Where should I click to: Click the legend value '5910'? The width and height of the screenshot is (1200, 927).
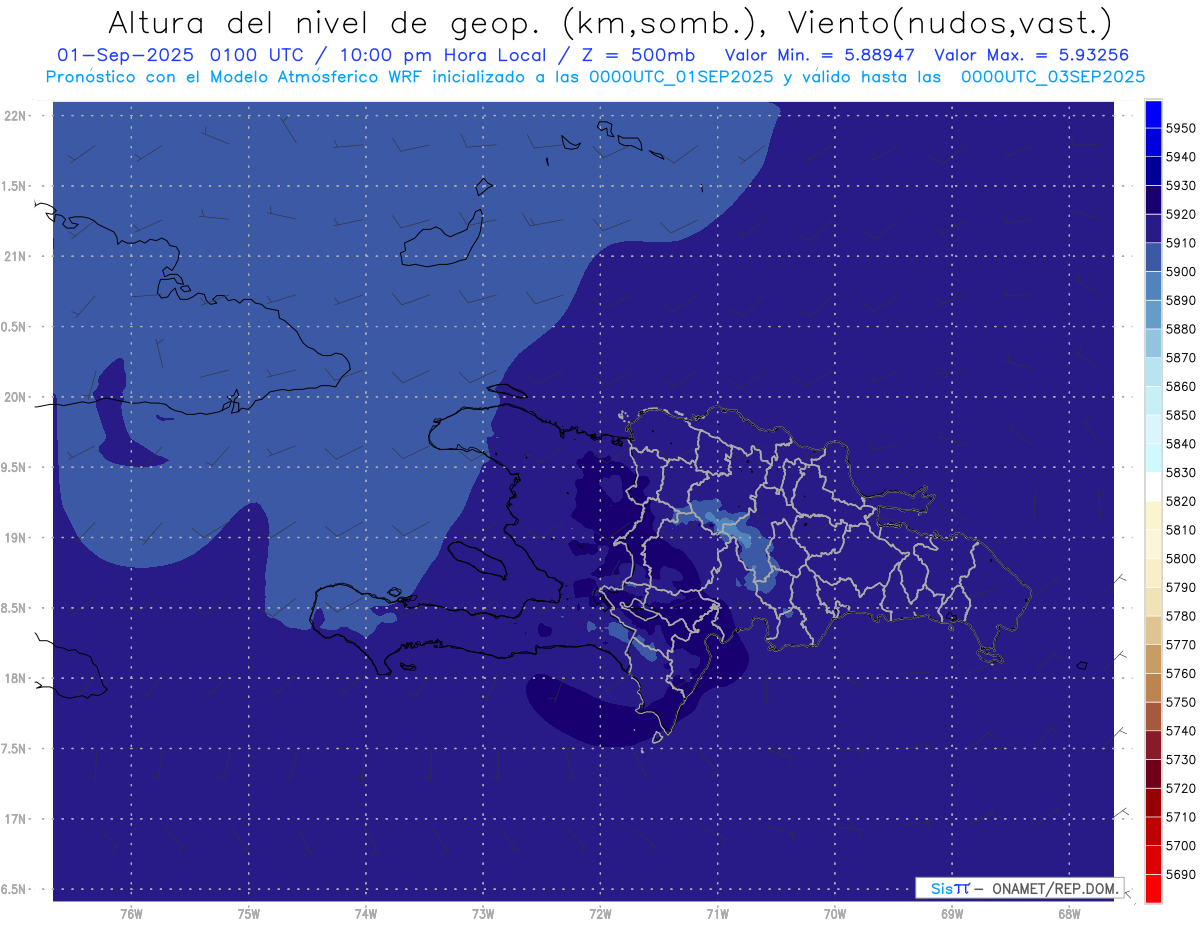(x=1180, y=243)
